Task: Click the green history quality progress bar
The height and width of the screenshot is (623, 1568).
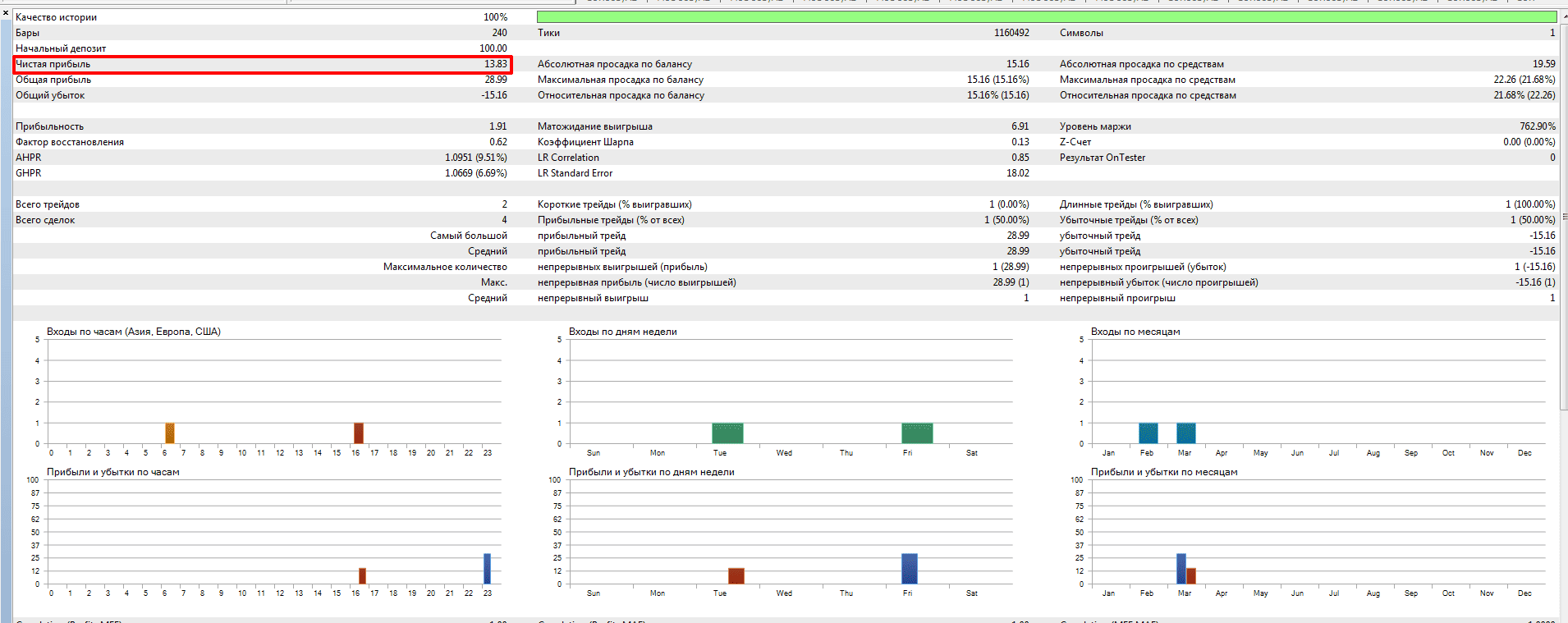Action: coord(1047,16)
